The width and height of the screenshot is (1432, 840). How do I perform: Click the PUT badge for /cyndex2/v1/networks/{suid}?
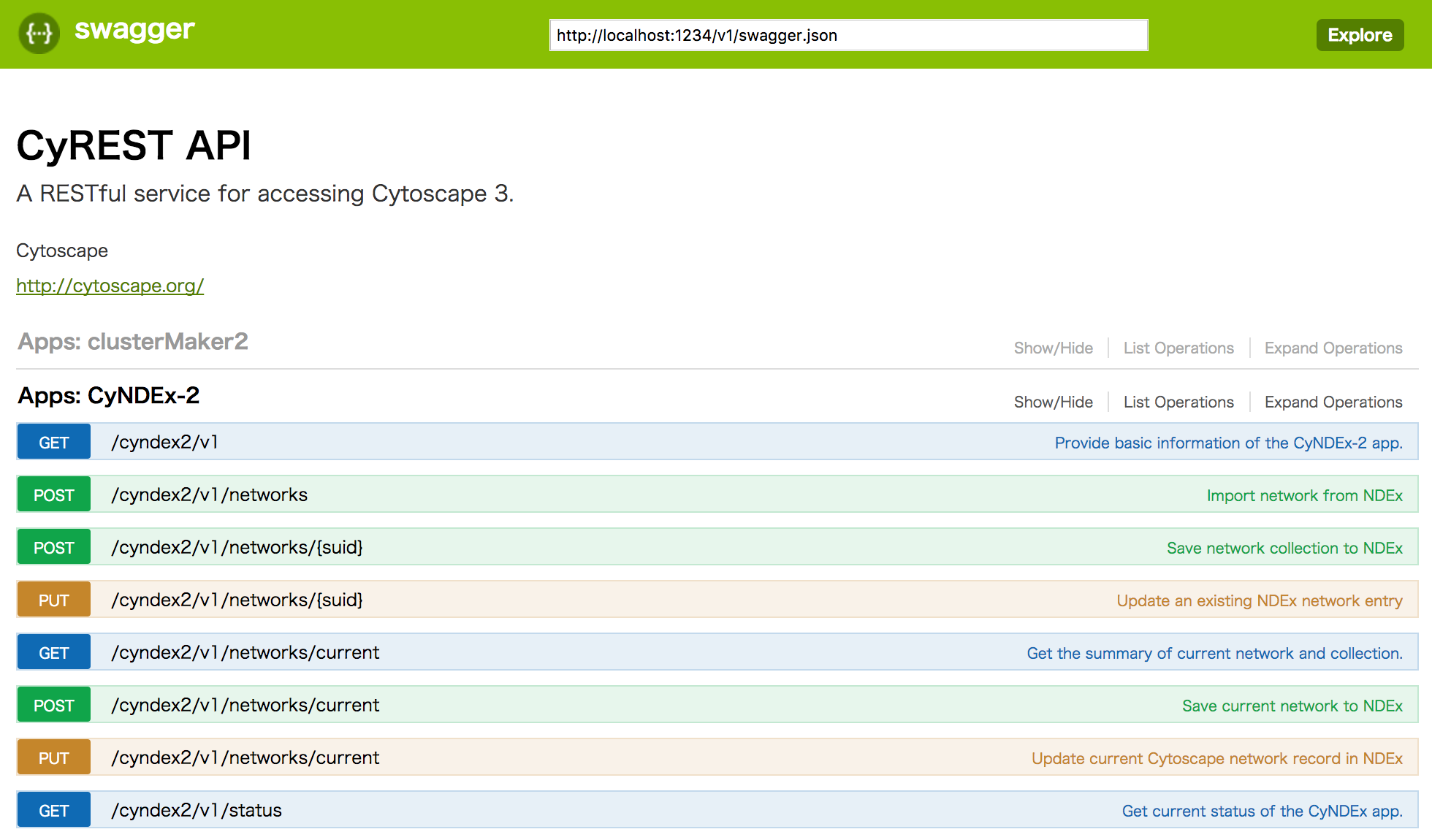[x=54, y=600]
